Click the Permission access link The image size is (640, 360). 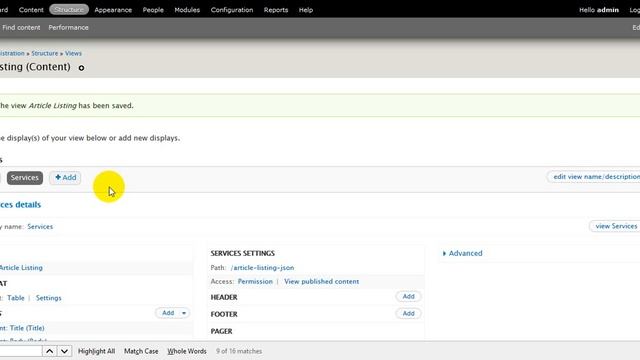coord(255,282)
